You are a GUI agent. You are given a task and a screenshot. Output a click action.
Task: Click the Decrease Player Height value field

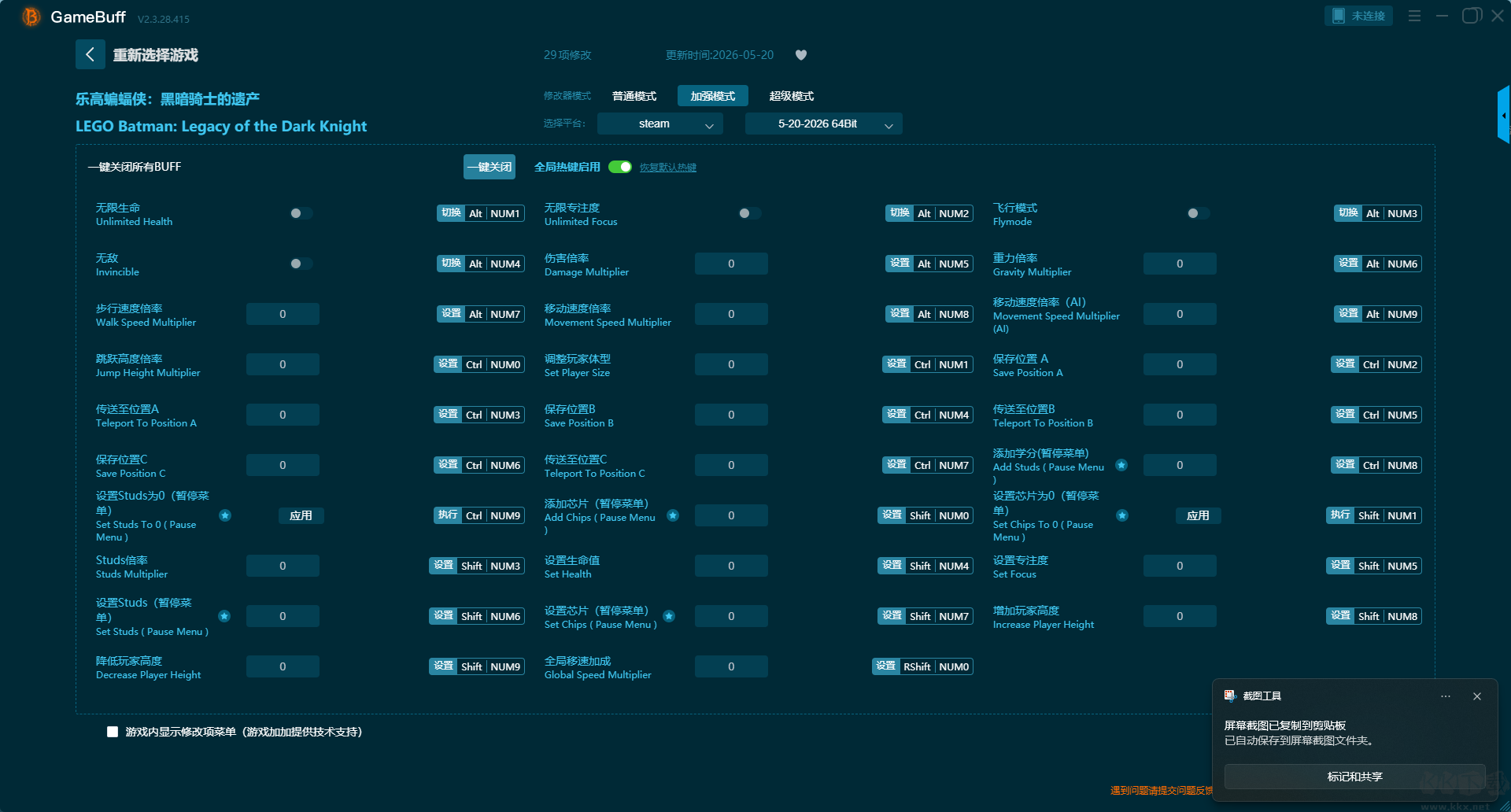click(x=283, y=666)
